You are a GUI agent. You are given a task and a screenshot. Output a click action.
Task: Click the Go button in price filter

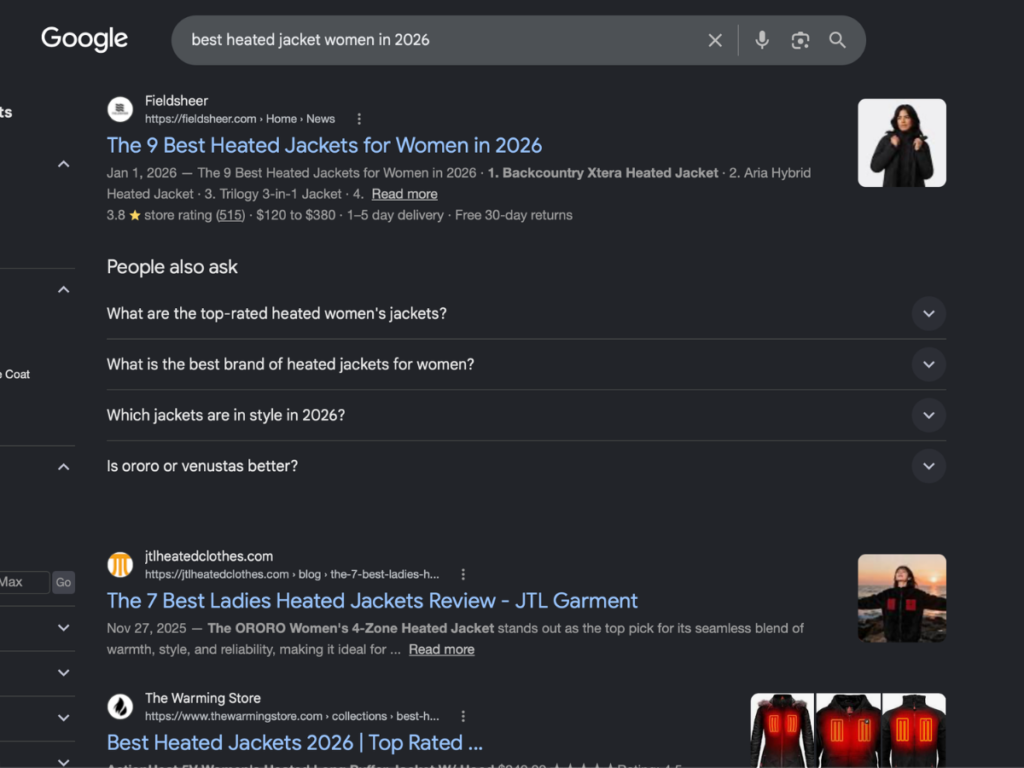tap(63, 582)
